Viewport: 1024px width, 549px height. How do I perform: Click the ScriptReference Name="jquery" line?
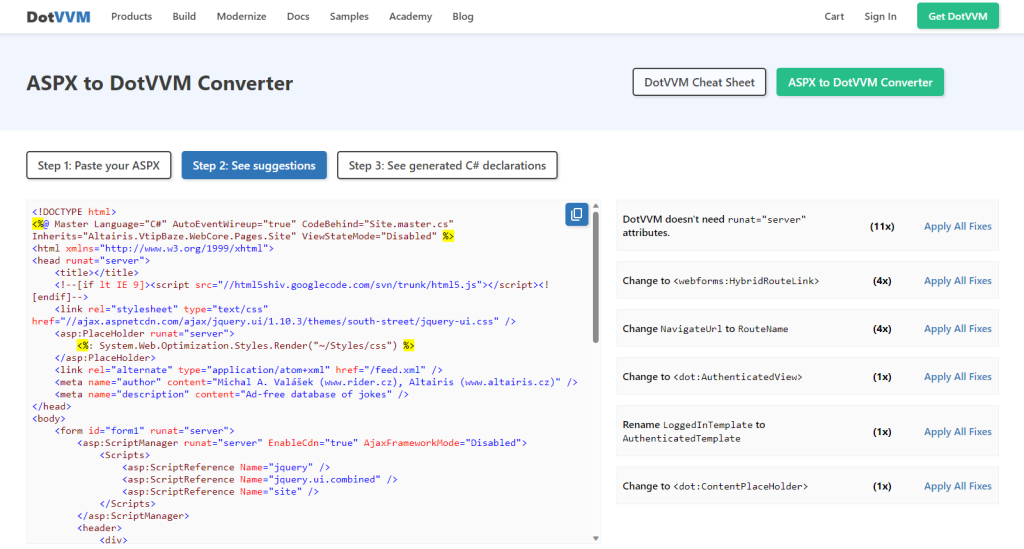(226, 467)
